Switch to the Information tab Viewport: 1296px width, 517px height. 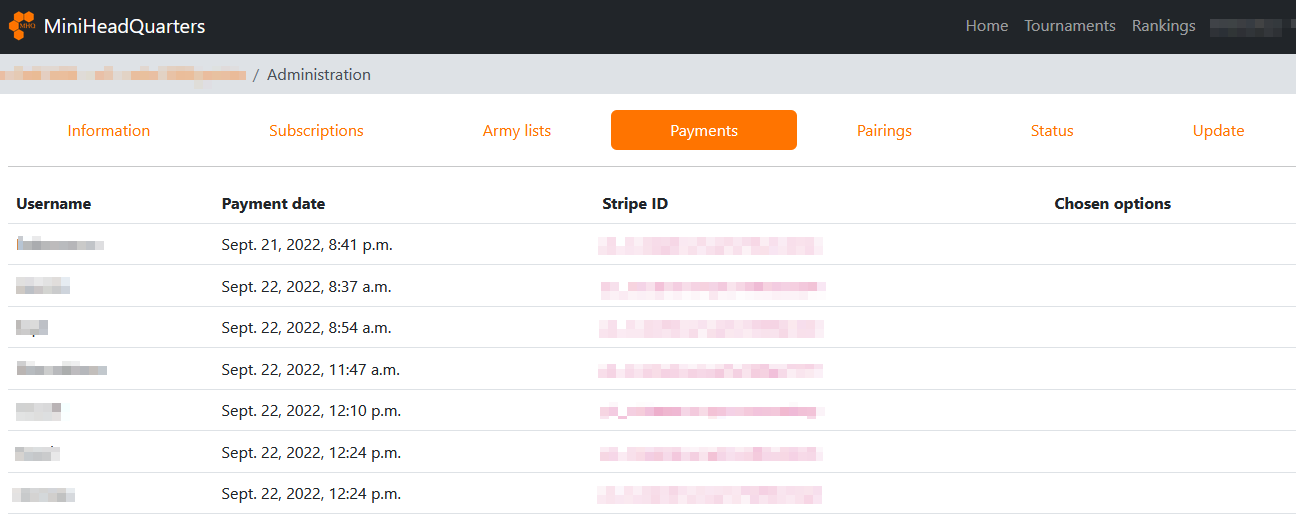109,131
